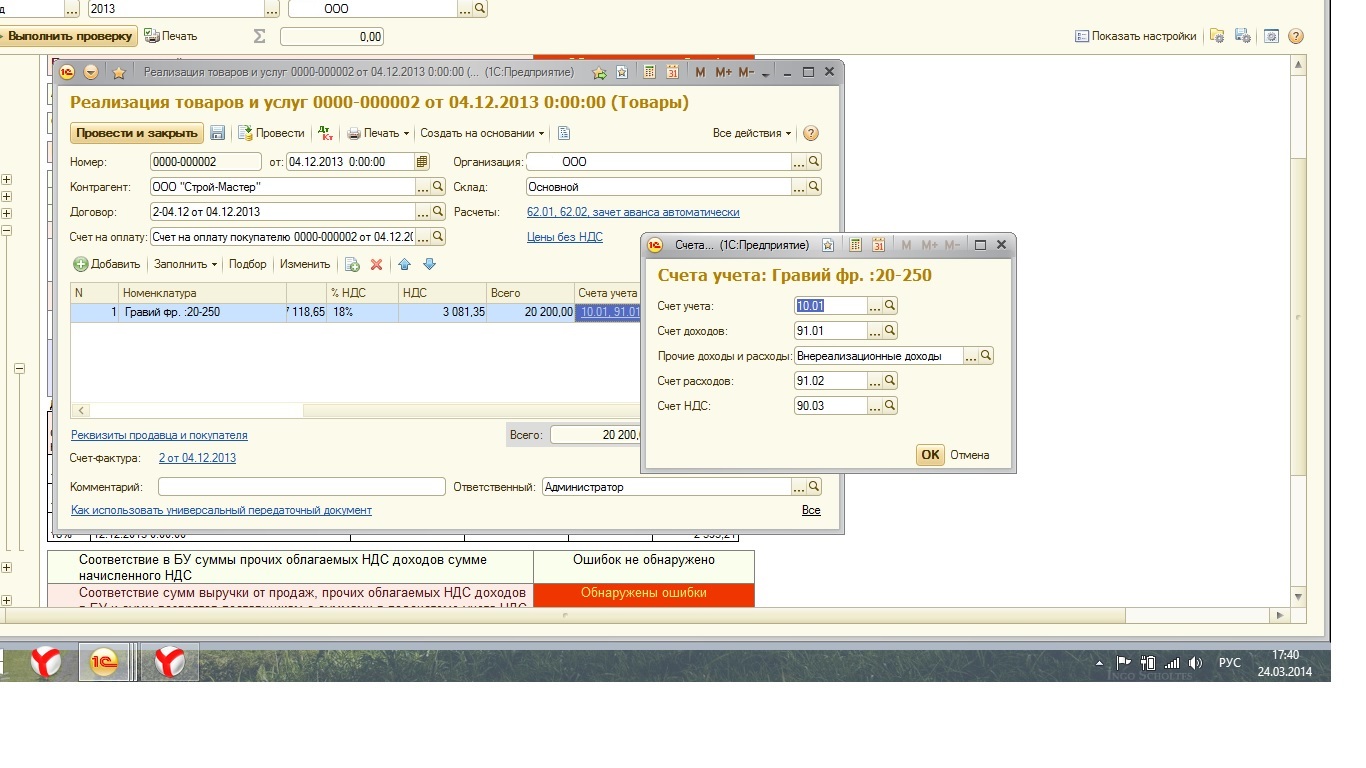Click the Счета учета cell link 10.01, 91.01
This screenshot has height=768, width=1366.
tap(610, 312)
